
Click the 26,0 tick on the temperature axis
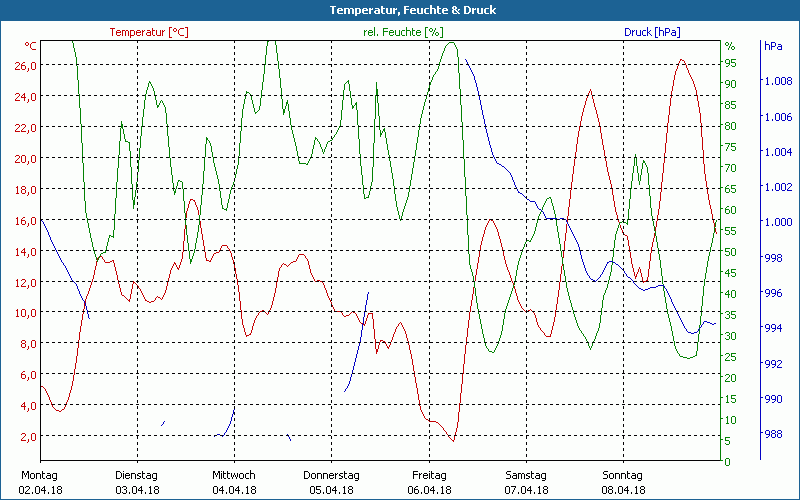pos(25,65)
